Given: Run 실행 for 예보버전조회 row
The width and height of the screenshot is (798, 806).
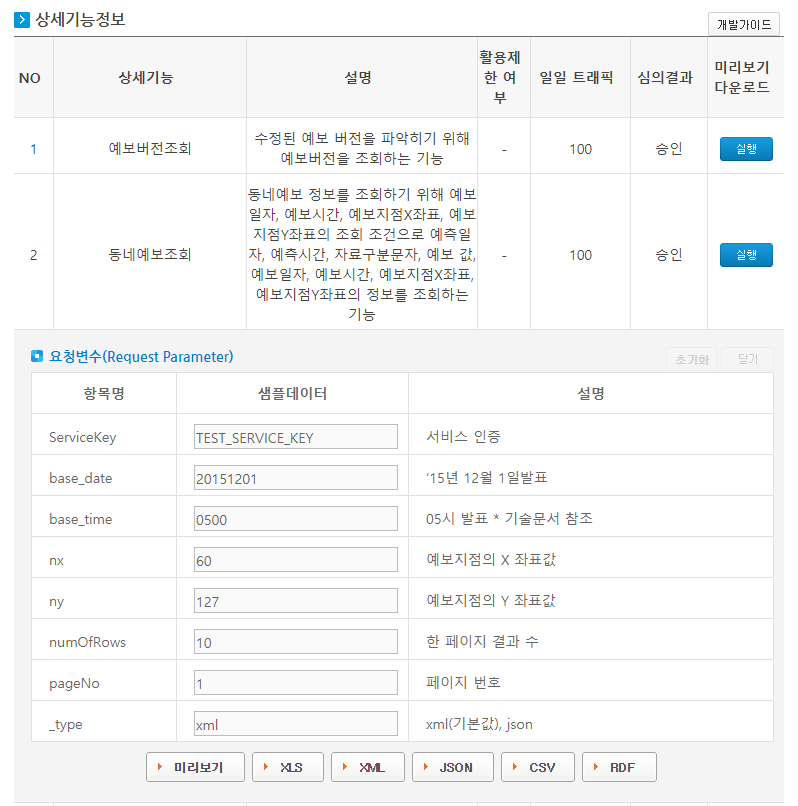Looking at the screenshot, I should [x=746, y=149].
